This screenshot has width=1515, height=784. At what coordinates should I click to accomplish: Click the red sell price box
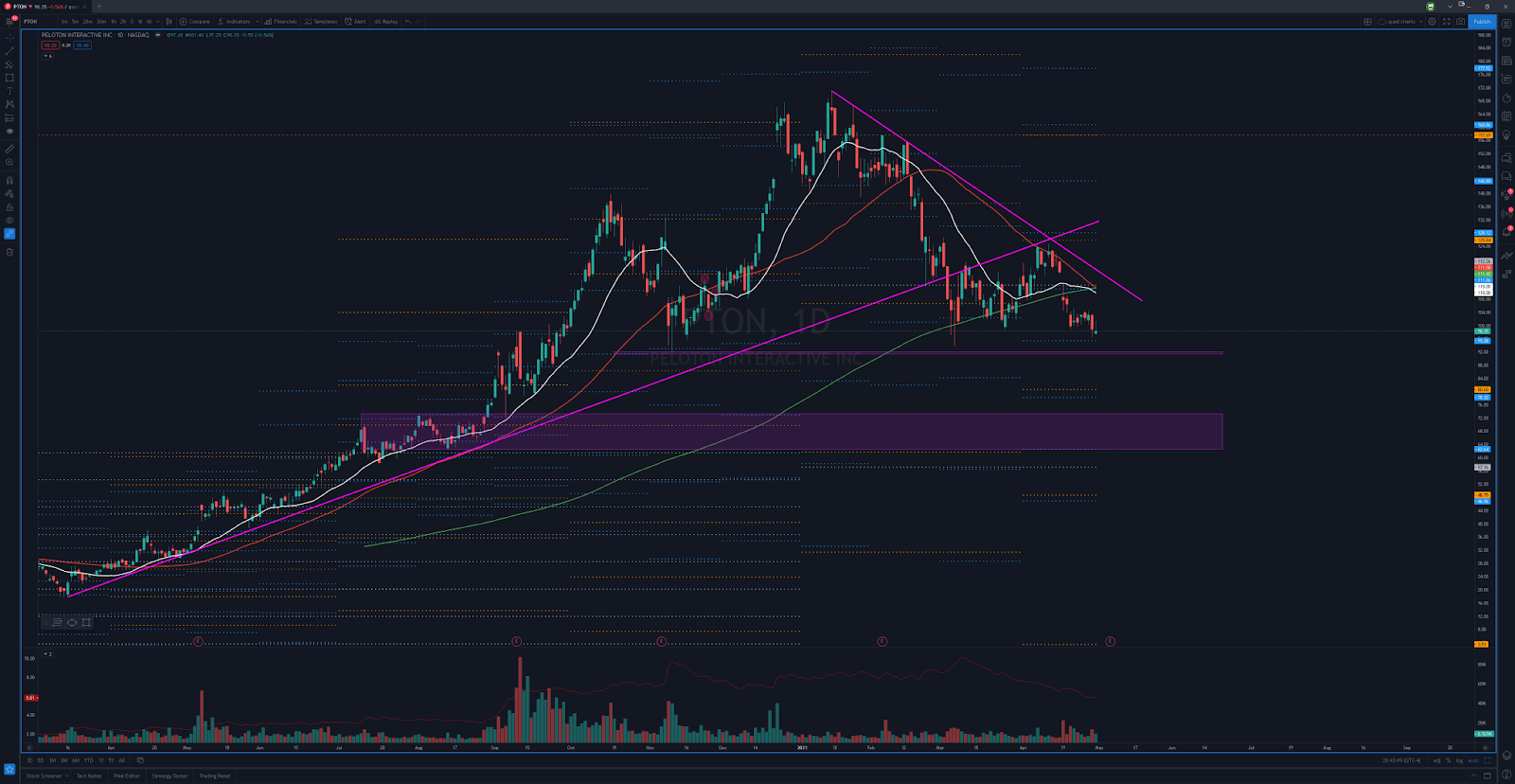click(50, 45)
